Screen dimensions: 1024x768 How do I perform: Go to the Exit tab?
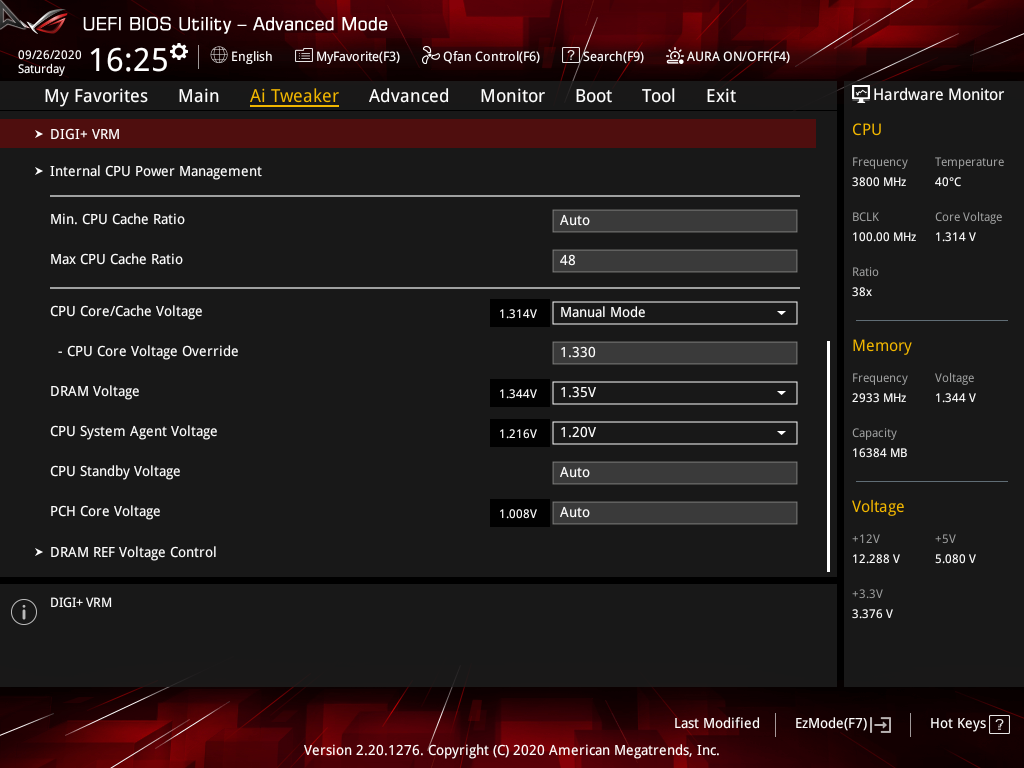click(x=721, y=96)
